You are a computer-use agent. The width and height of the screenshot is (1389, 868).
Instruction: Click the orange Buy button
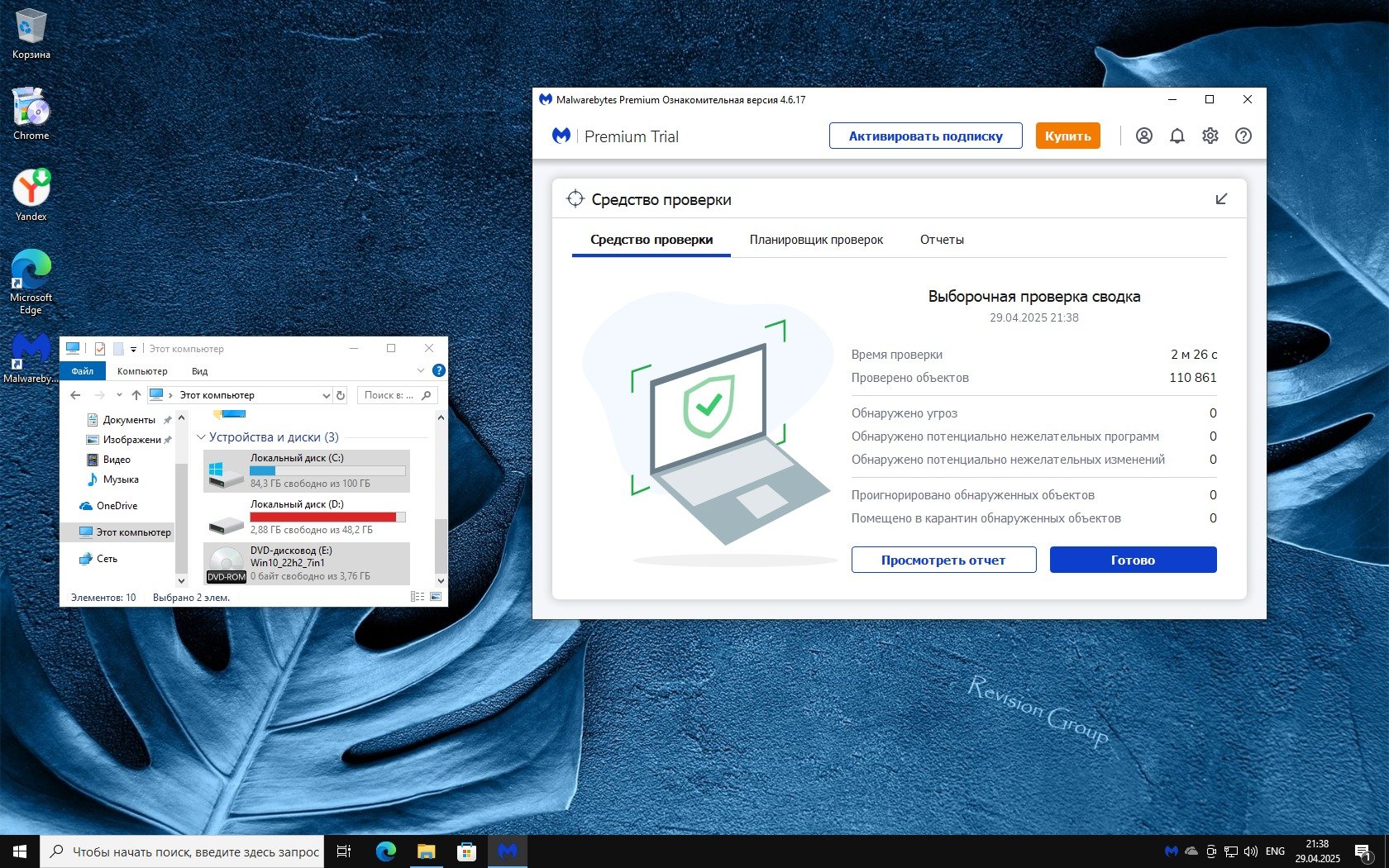click(1067, 136)
